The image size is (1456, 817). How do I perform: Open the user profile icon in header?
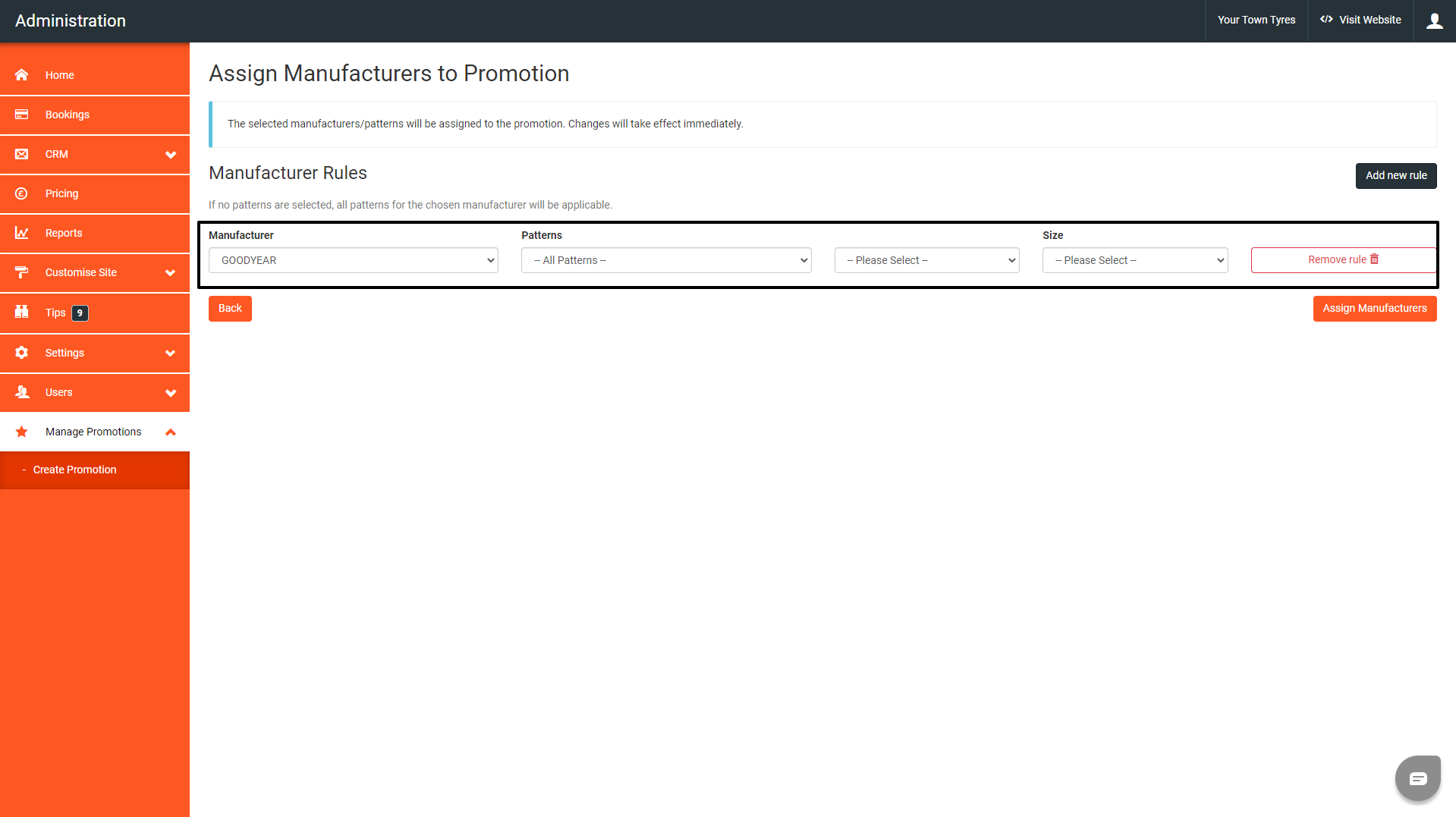1434,20
